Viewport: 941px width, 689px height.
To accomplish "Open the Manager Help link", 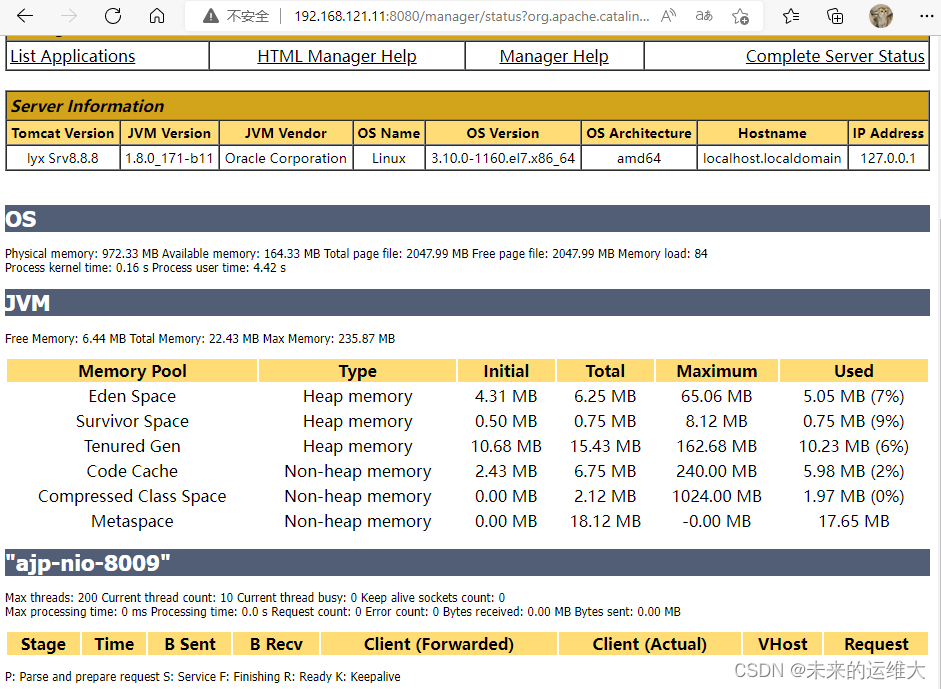I will pos(554,56).
